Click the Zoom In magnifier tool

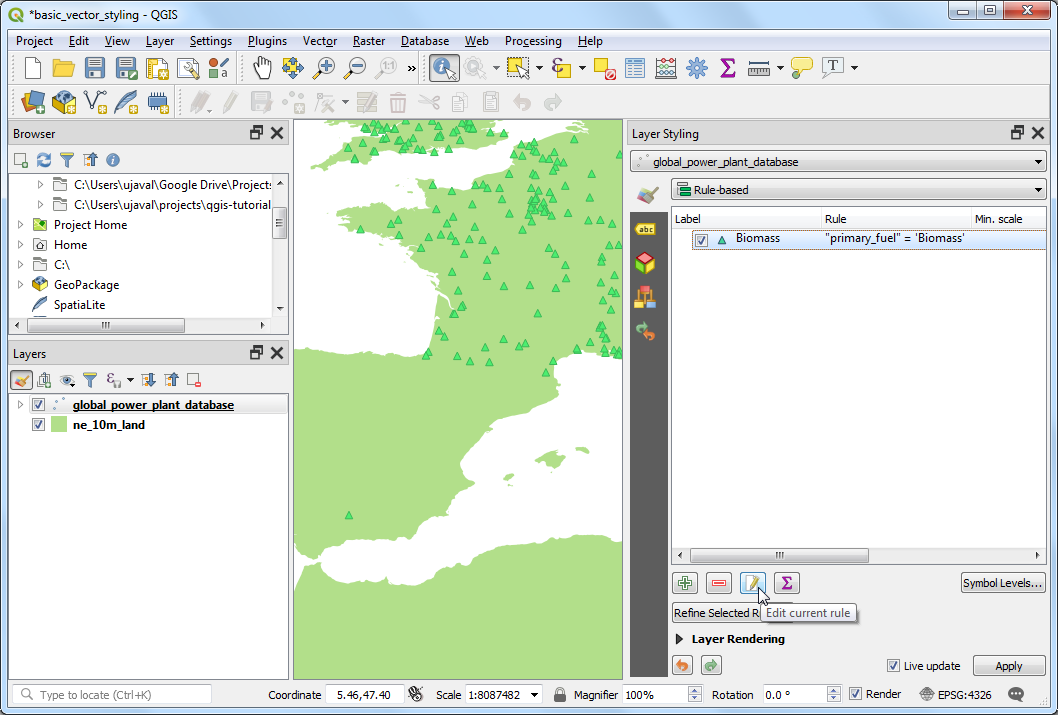(x=324, y=68)
